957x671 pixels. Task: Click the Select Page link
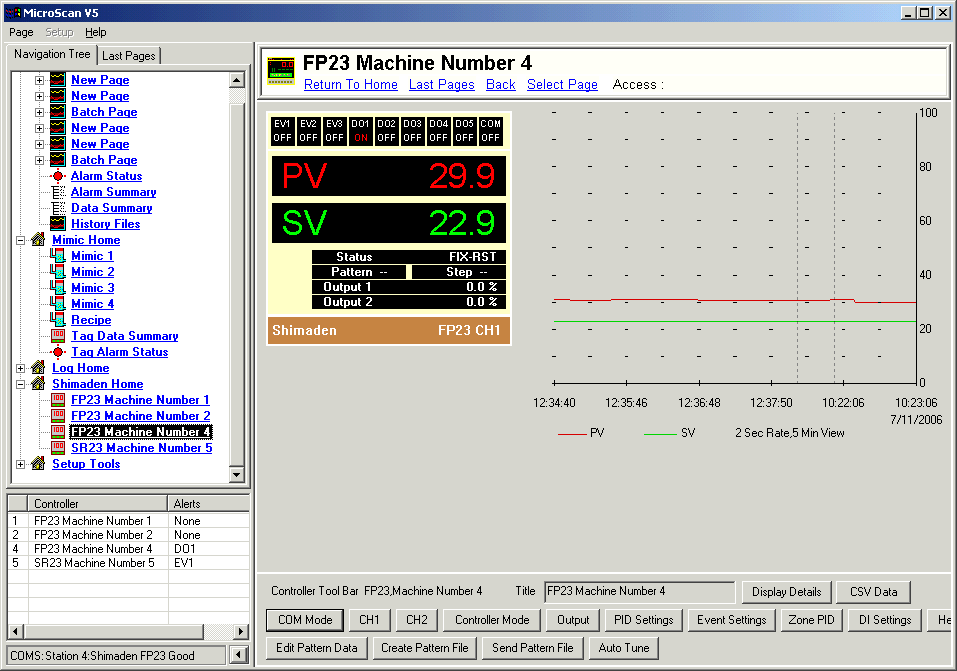click(563, 85)
